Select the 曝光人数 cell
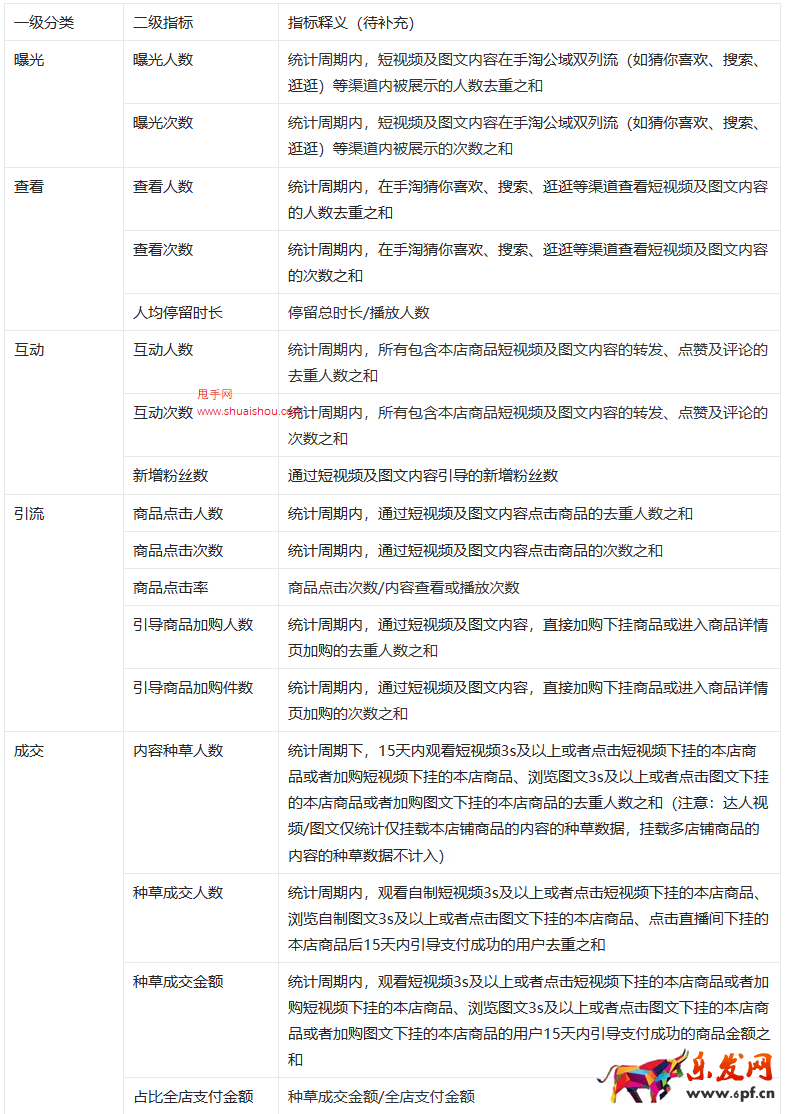 tap(201, 72)
